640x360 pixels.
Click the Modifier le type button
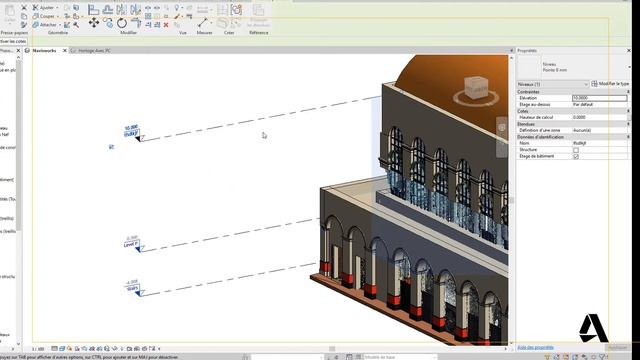click(x=610, y=84)
